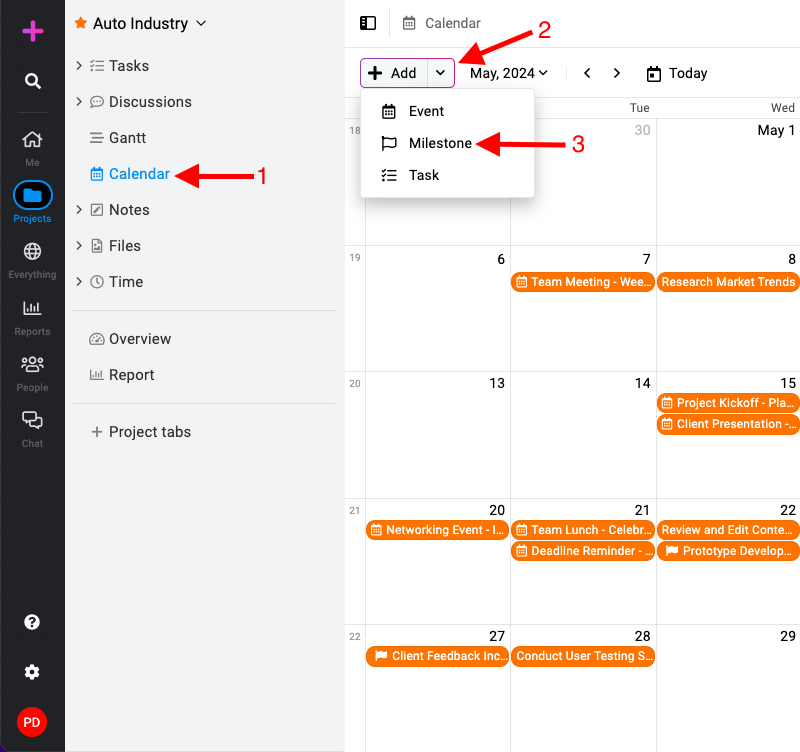Image resolution: width=800 pixels, height=752 pixels.
Task: Open Project Kickoff event on May 15
Action: point(728,403)
